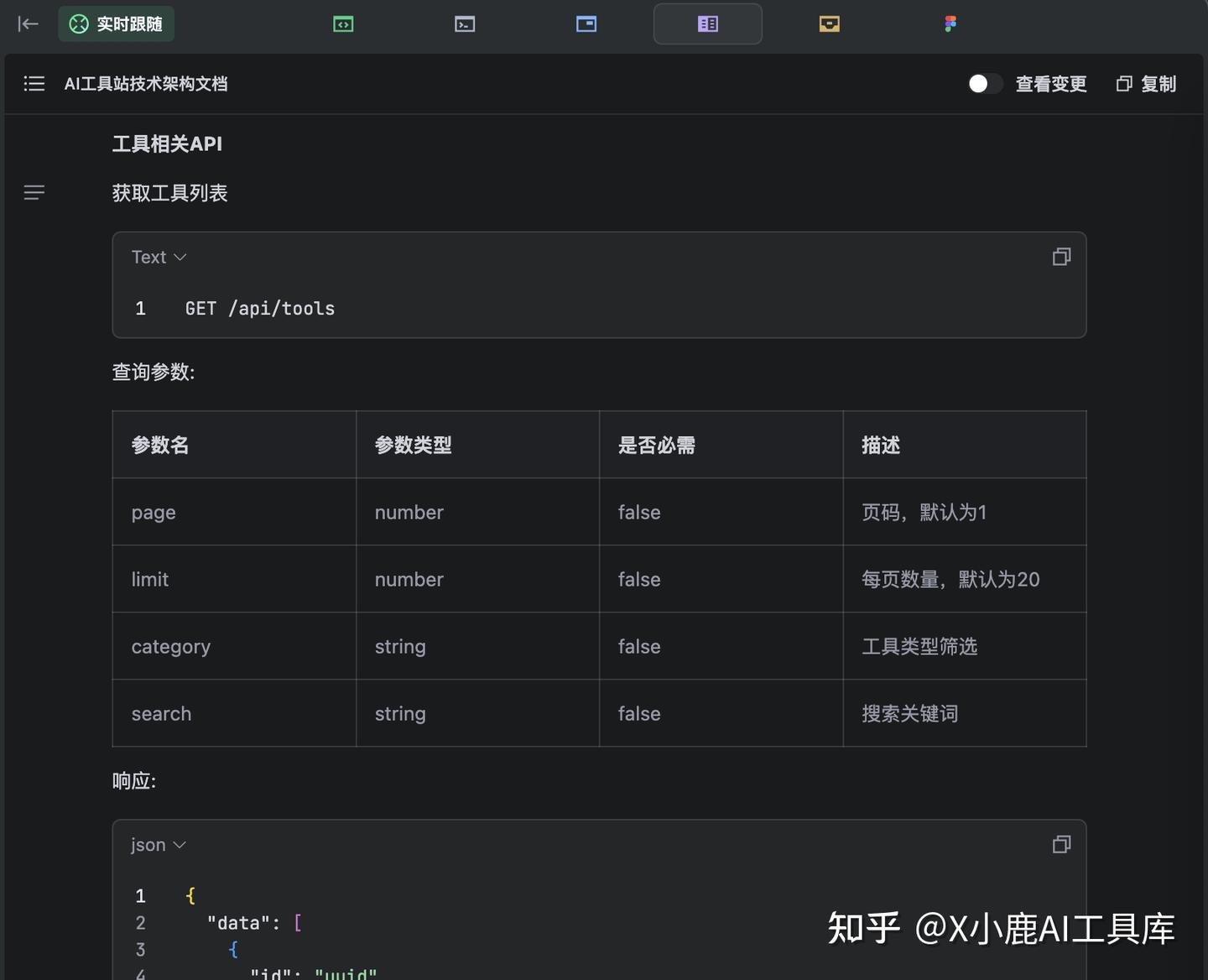Screen dimensions: 1208x980
Task: Click the paragraph options icon beside 获取工具列表
Action: [x=34, y=192]
